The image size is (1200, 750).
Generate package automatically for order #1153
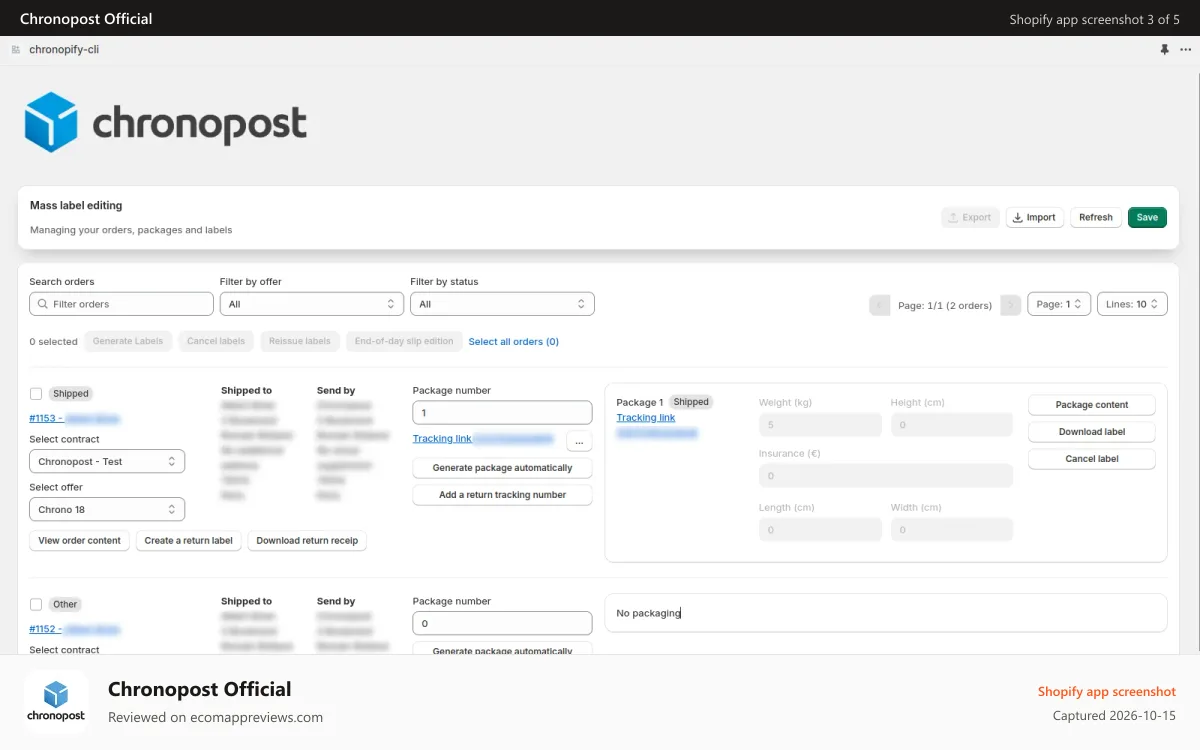[502, 467]
